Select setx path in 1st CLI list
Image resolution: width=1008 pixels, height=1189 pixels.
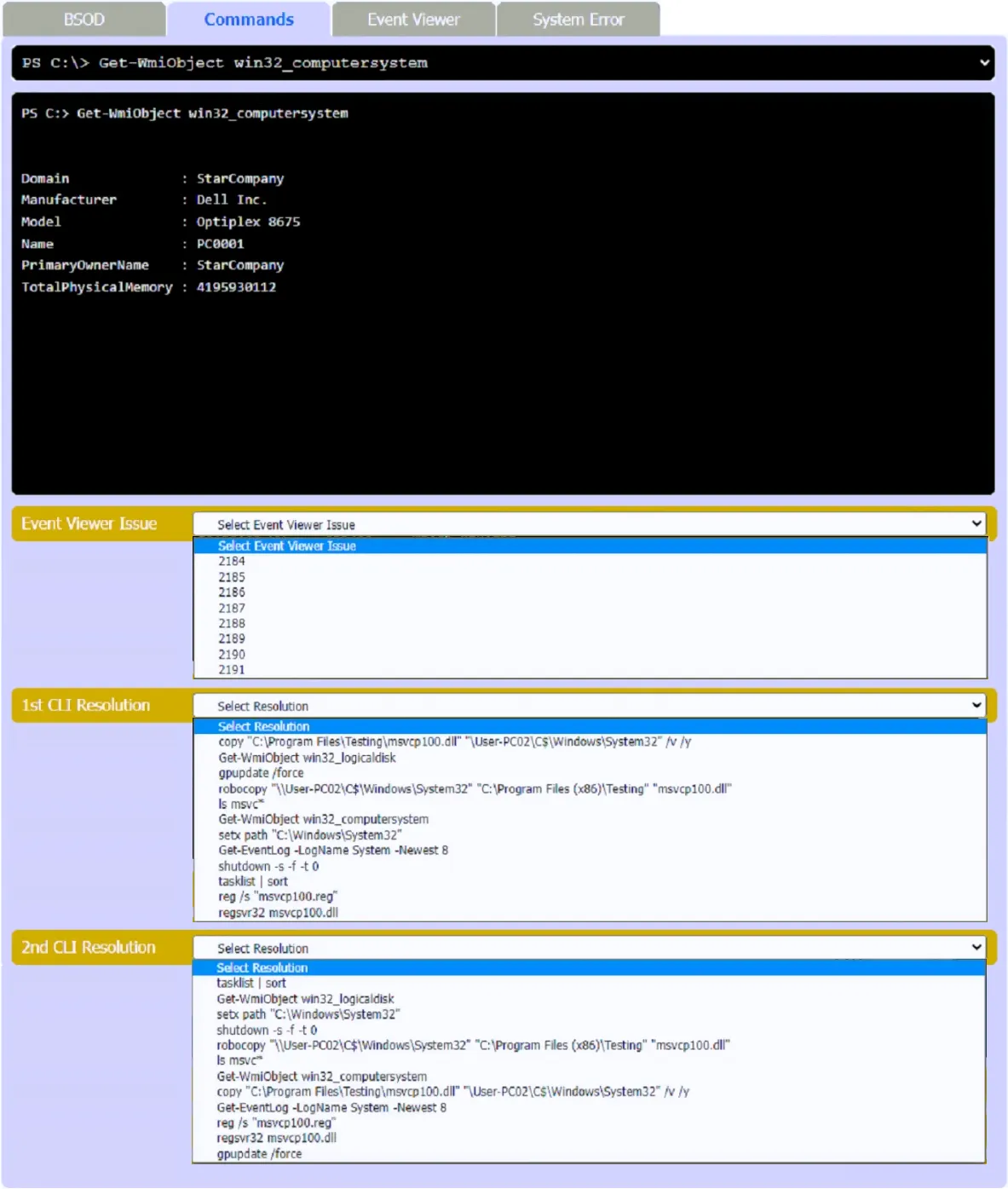coord(590,835)
